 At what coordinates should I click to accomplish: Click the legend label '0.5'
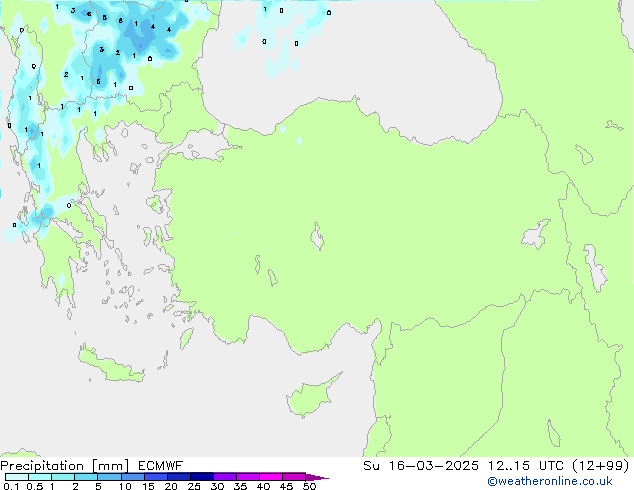34,486
